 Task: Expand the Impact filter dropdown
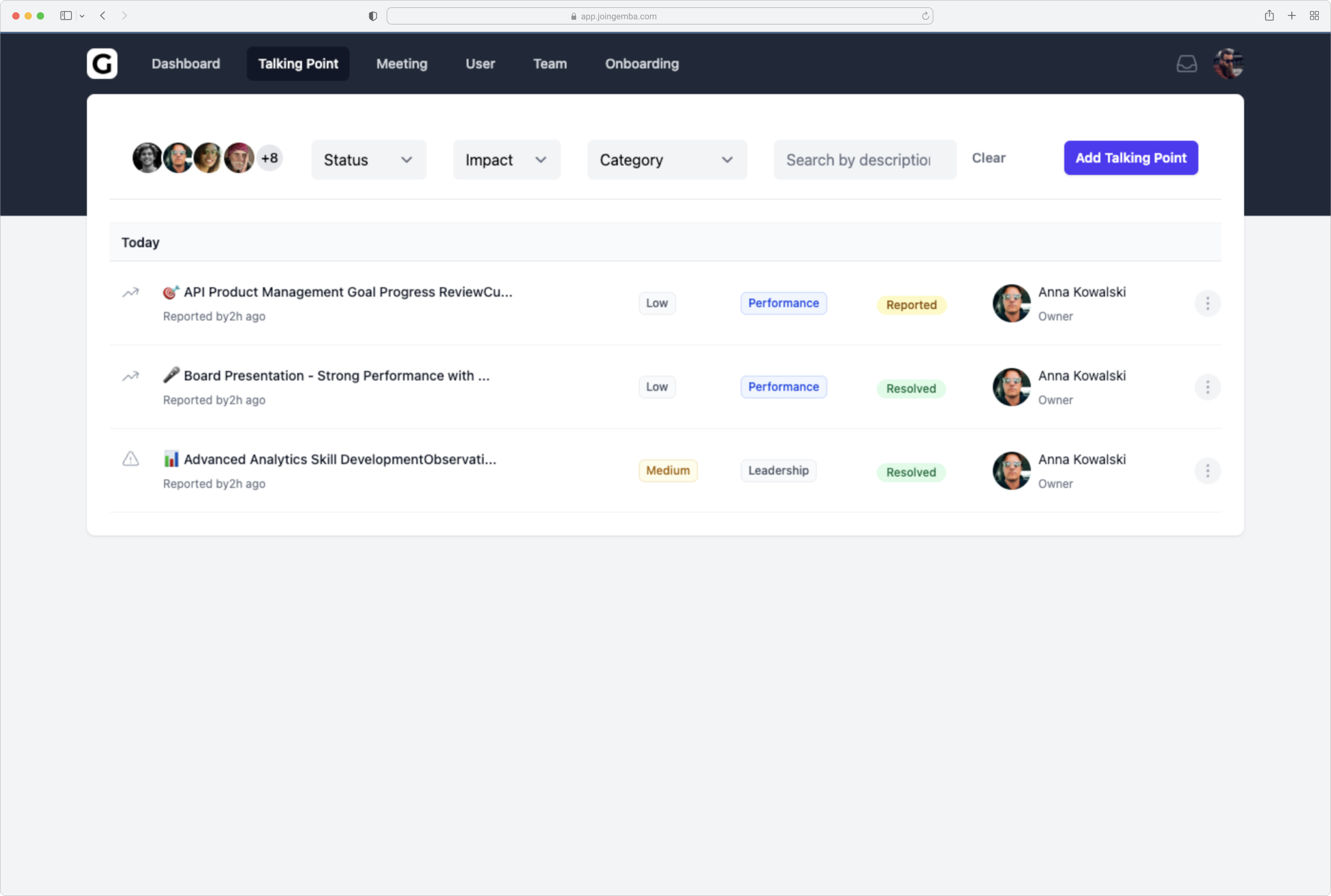(x=506, y=160)
